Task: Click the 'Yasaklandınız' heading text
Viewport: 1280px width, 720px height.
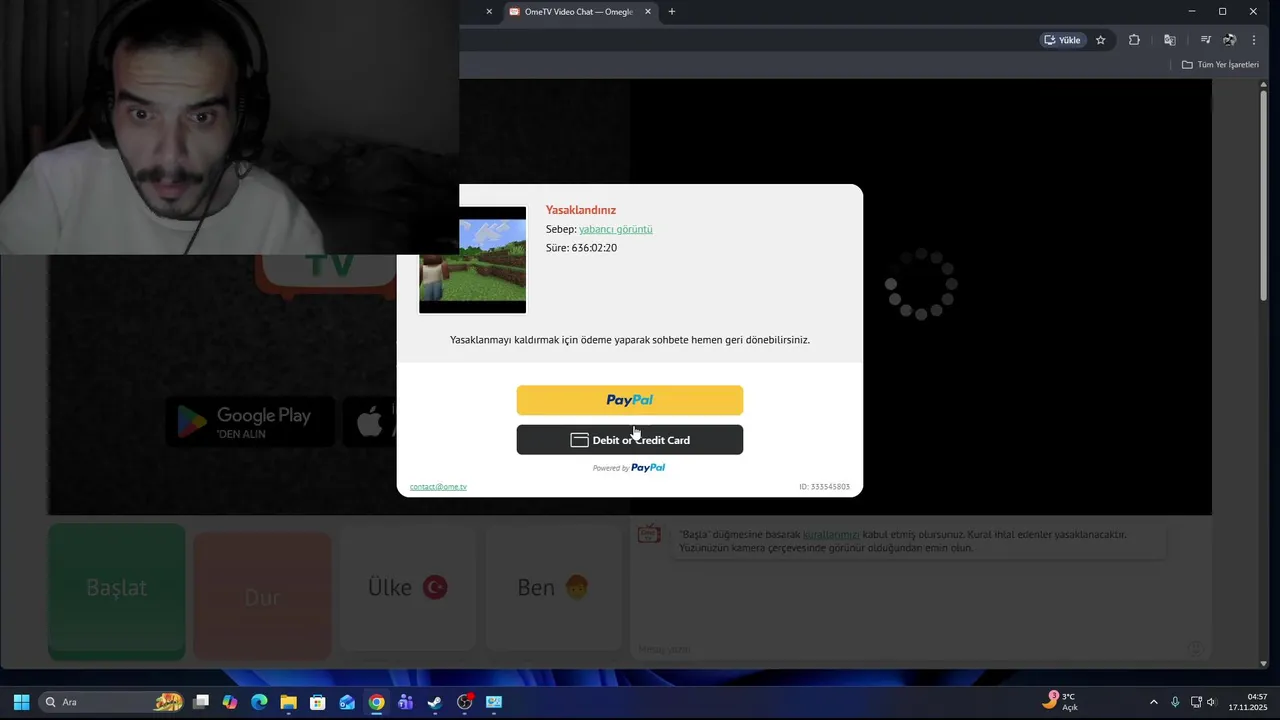Action: click(x=581, y=210)
